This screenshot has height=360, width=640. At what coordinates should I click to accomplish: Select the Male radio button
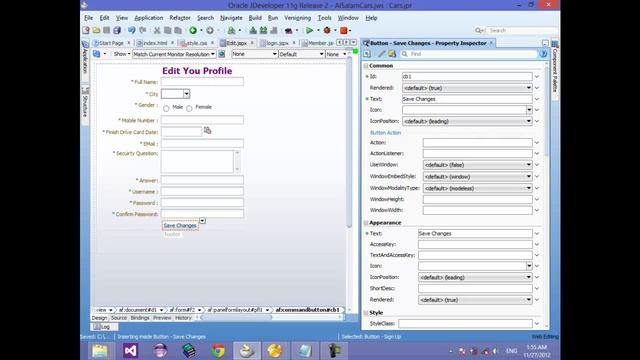coord(166,109)
